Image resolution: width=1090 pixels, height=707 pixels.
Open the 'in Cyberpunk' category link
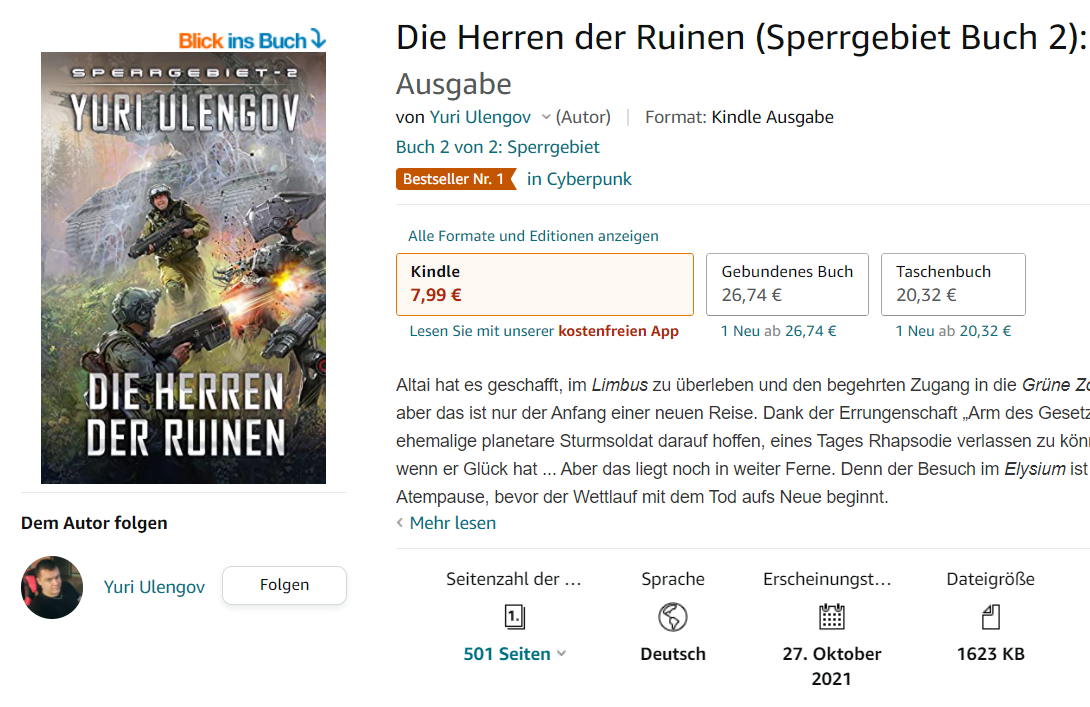coord(579,179)
